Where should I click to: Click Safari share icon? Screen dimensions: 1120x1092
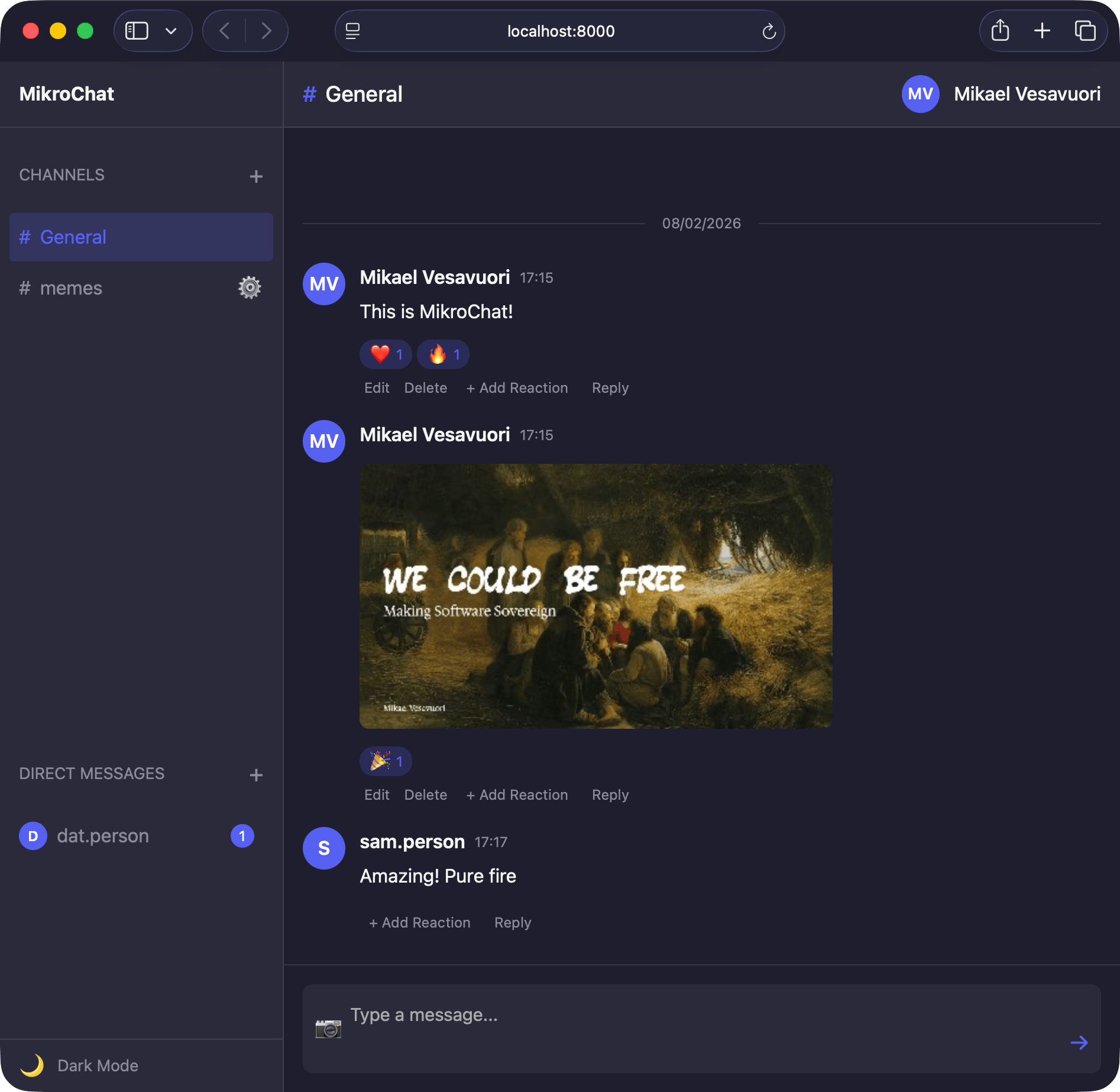click(1000, 31)
